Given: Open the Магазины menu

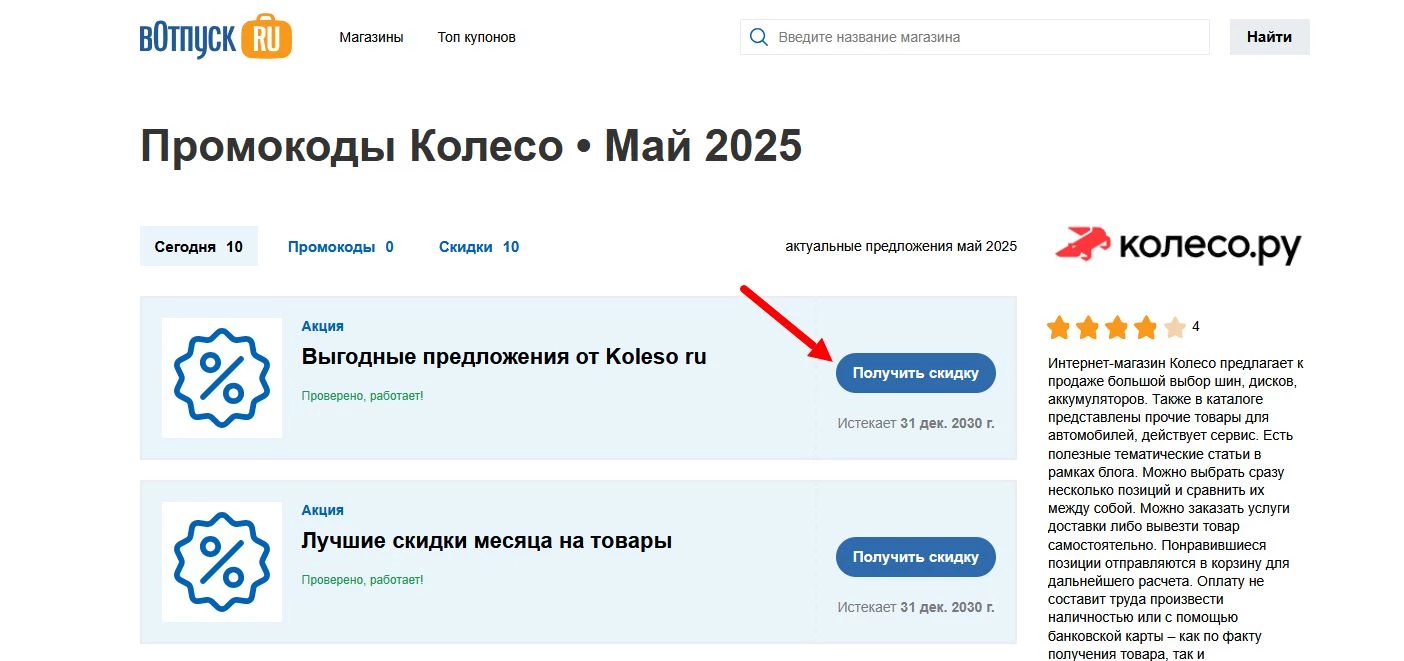Looking at the screenshot, I should pyautogui.click(x=371, y=37).
